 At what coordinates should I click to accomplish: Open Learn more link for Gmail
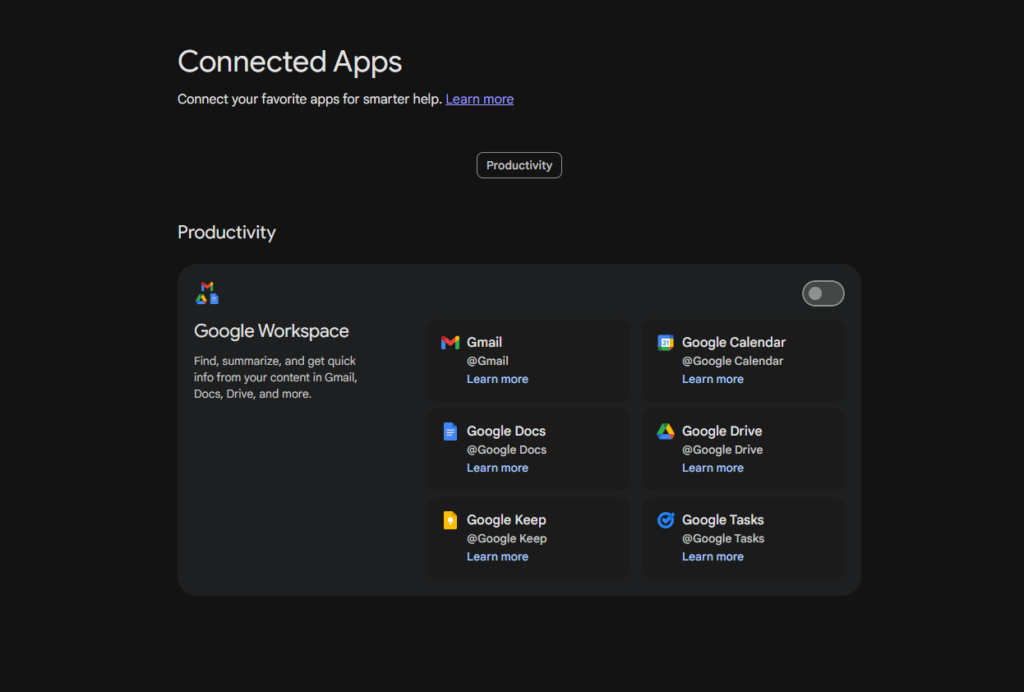click(x=497, y=379)
